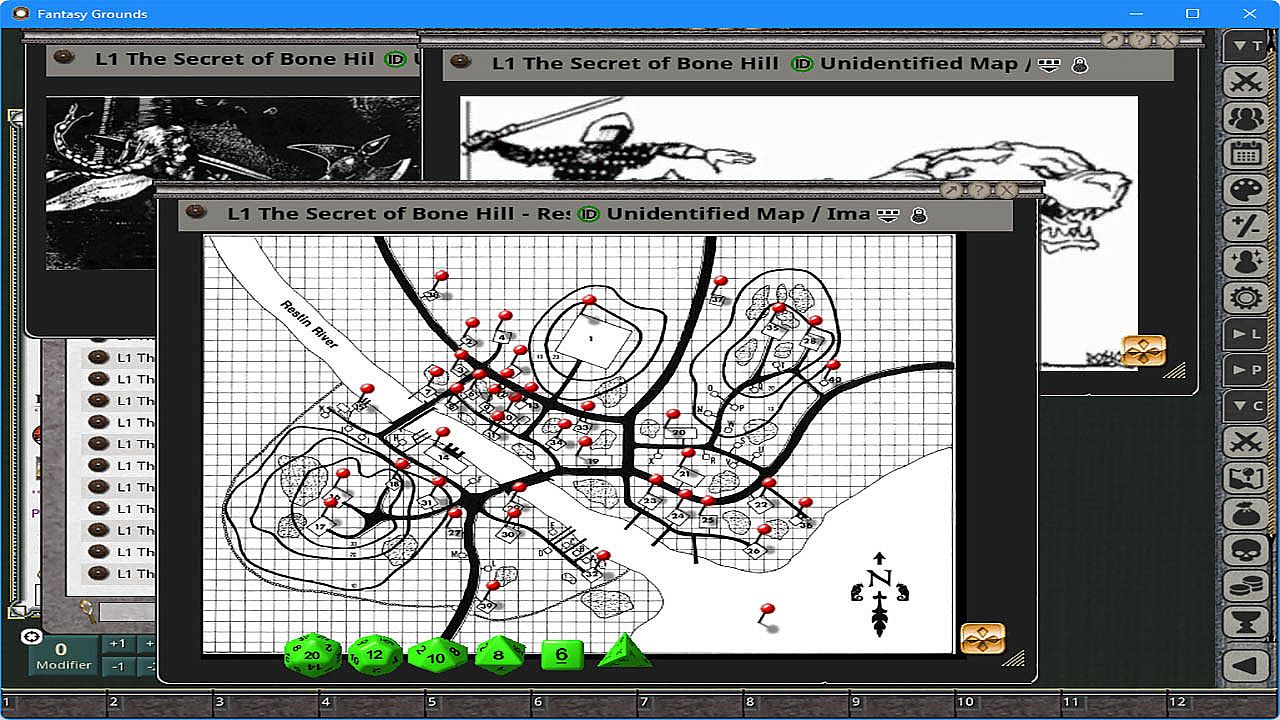Open the crossed-swords button below the C header
Screen dimensions: 1280x720
click(1246, 441)
